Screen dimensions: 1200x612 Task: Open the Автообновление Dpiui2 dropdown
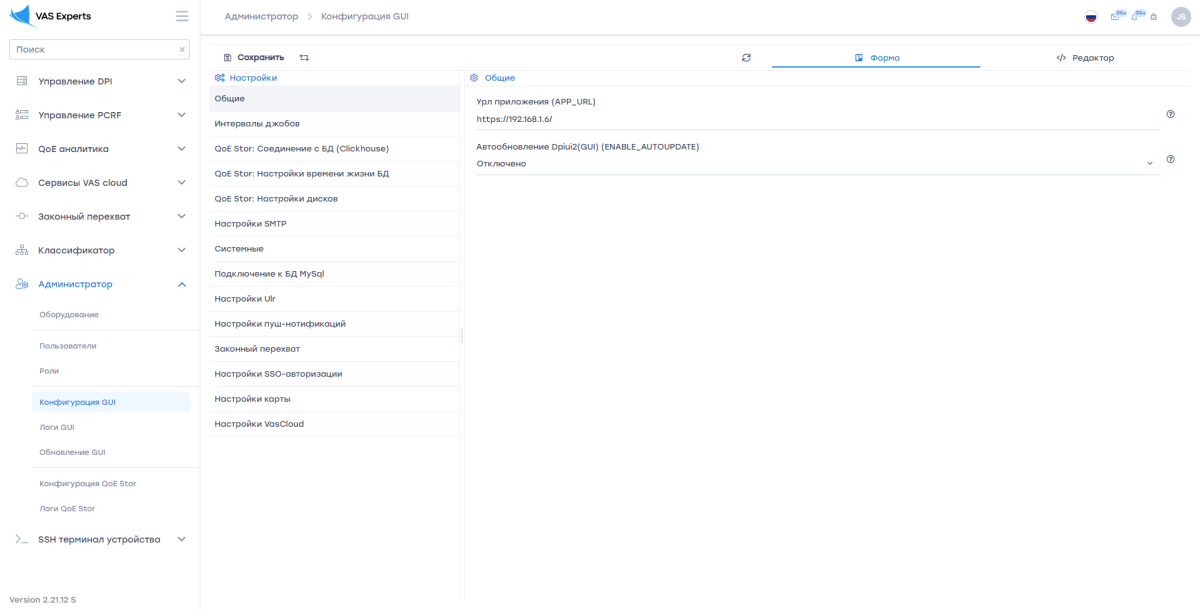[x=815, y=164]
